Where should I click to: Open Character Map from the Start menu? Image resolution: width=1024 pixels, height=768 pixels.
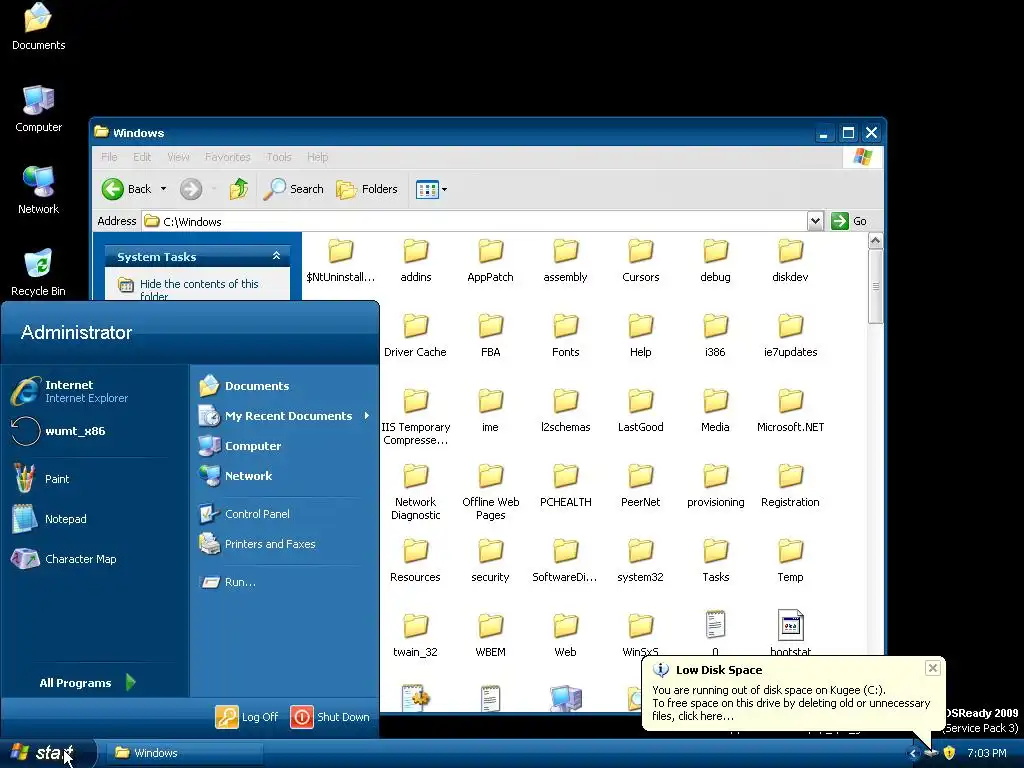64,559
